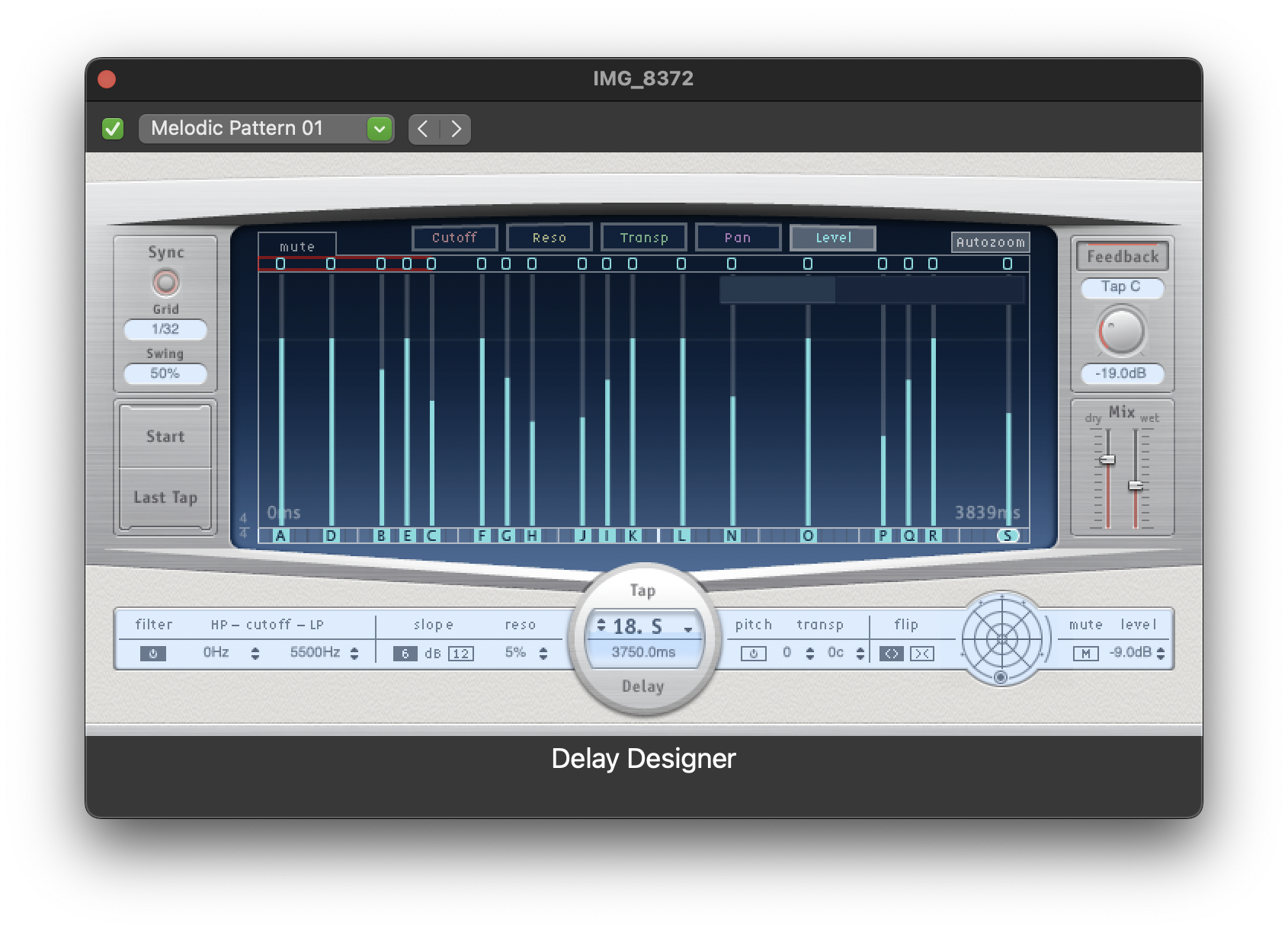Select tap K in identification bar
Image resolution: width=1288 pixels, height=931 pixels.
tap(633, 536)
